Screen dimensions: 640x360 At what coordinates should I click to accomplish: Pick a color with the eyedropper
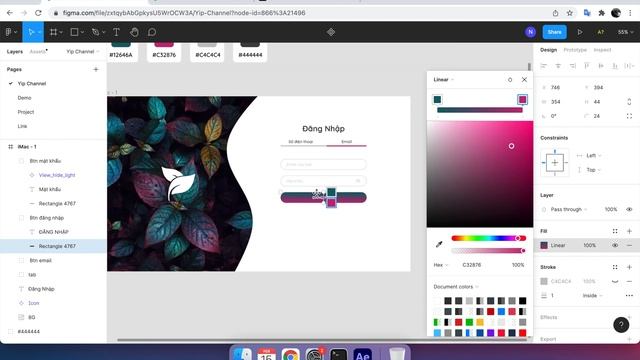pyautogui.click(x=439, y=244)
